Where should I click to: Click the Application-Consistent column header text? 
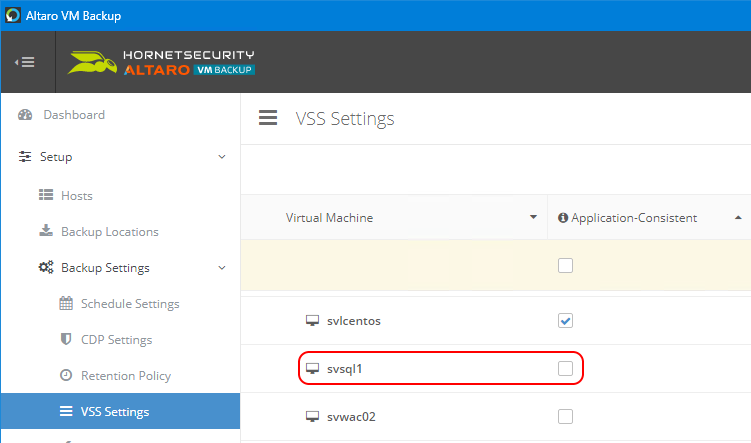click(634, 218)
